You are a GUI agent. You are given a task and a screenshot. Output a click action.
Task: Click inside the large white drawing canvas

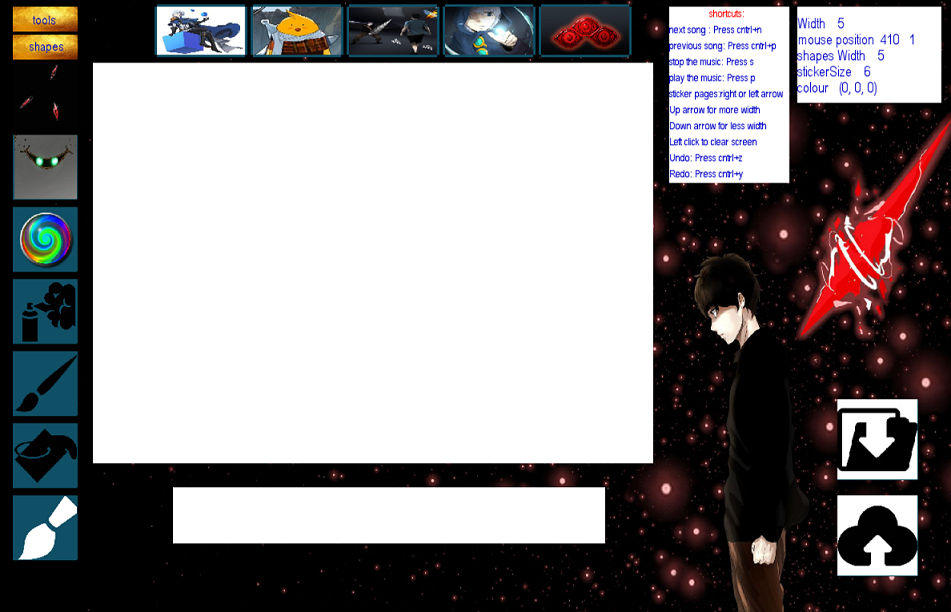tap(373, 263)
